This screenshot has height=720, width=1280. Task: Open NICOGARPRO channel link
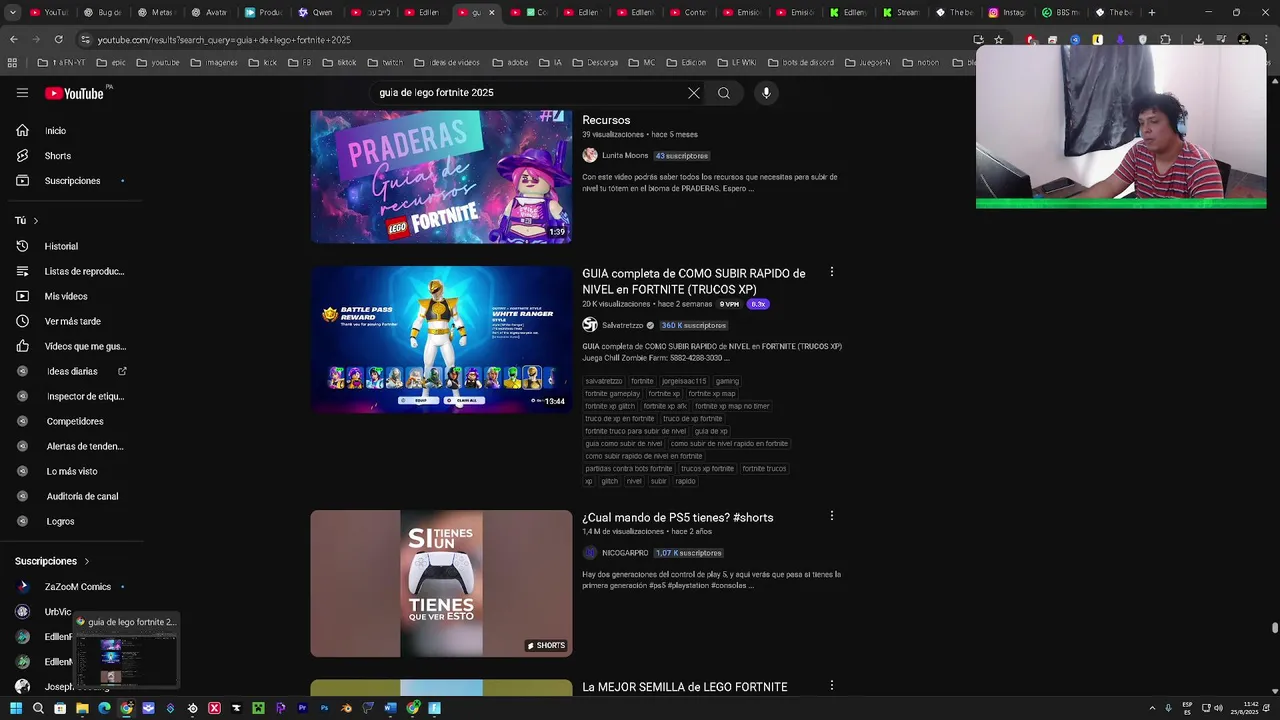[625, 553]
